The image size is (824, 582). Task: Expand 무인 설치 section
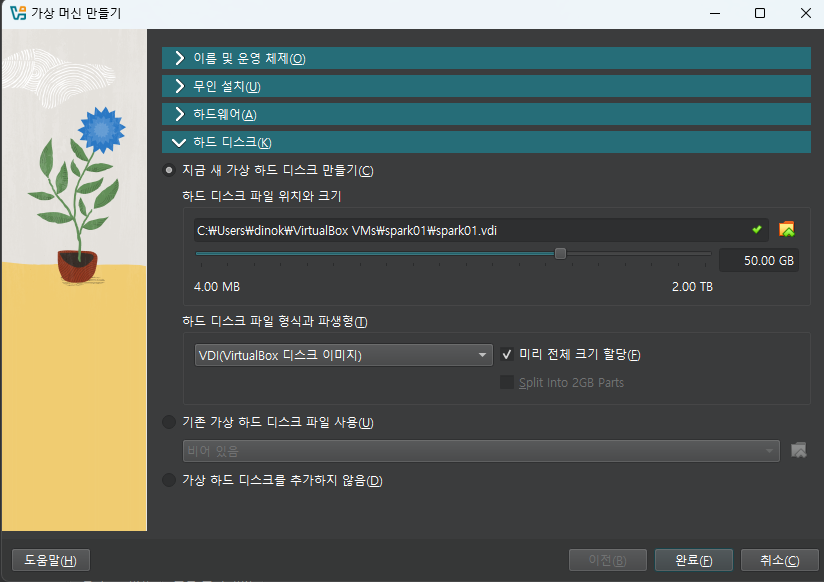(x=486, y=86)
